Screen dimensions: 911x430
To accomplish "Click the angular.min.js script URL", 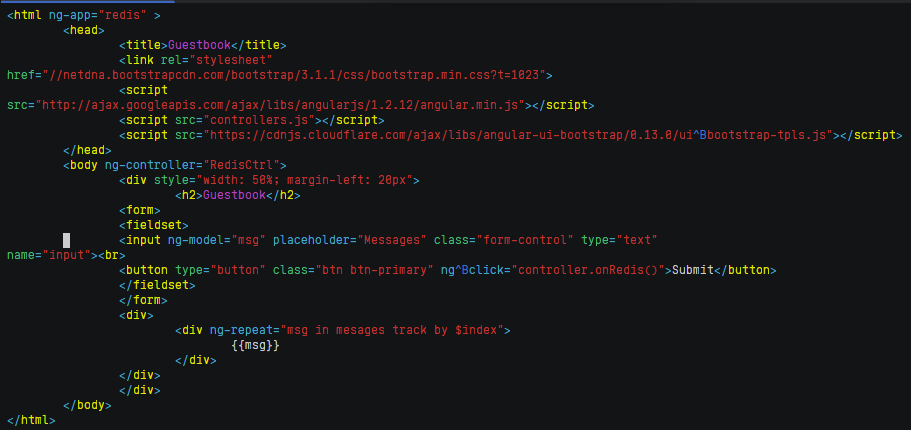I will [280, 105].
